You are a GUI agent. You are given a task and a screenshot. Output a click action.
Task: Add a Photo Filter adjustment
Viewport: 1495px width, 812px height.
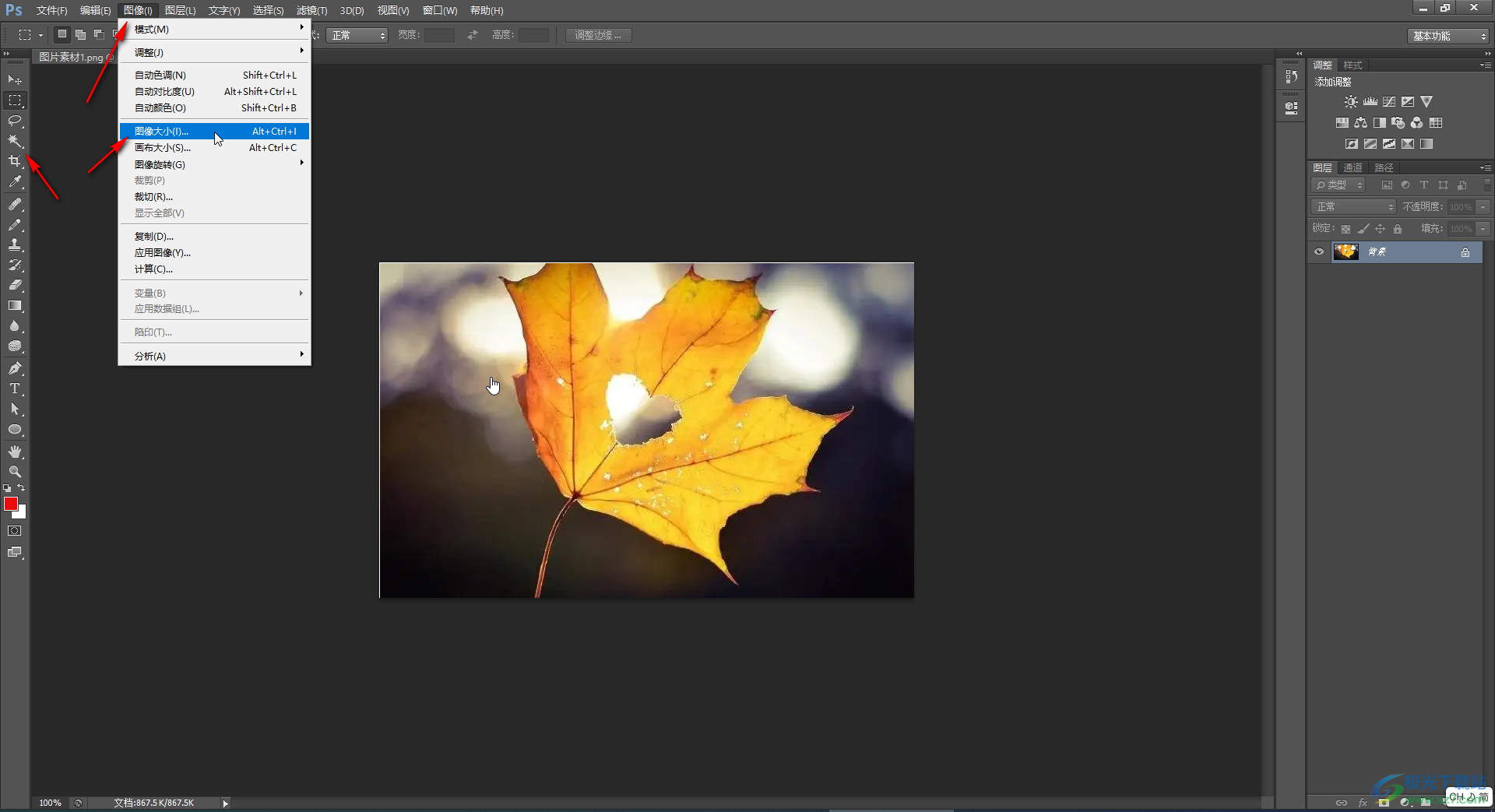tap(1398, 123)
